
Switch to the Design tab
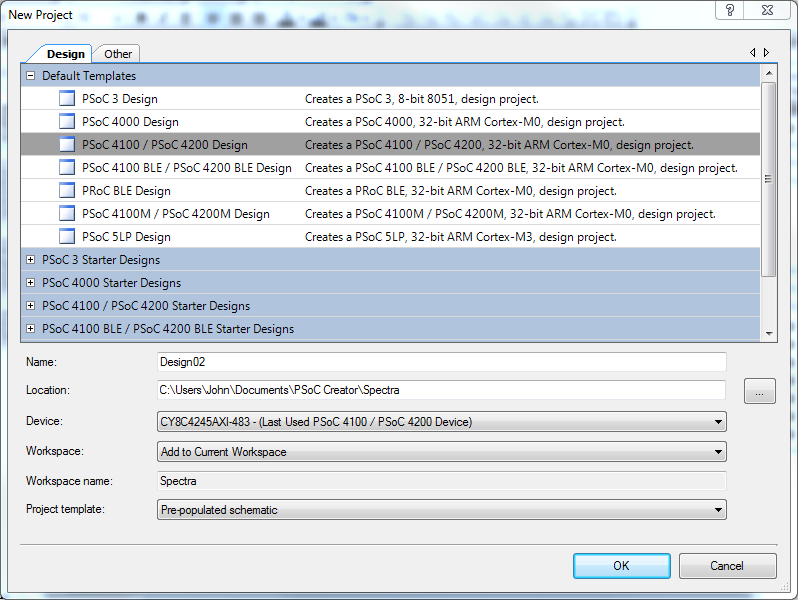point(66,54)
